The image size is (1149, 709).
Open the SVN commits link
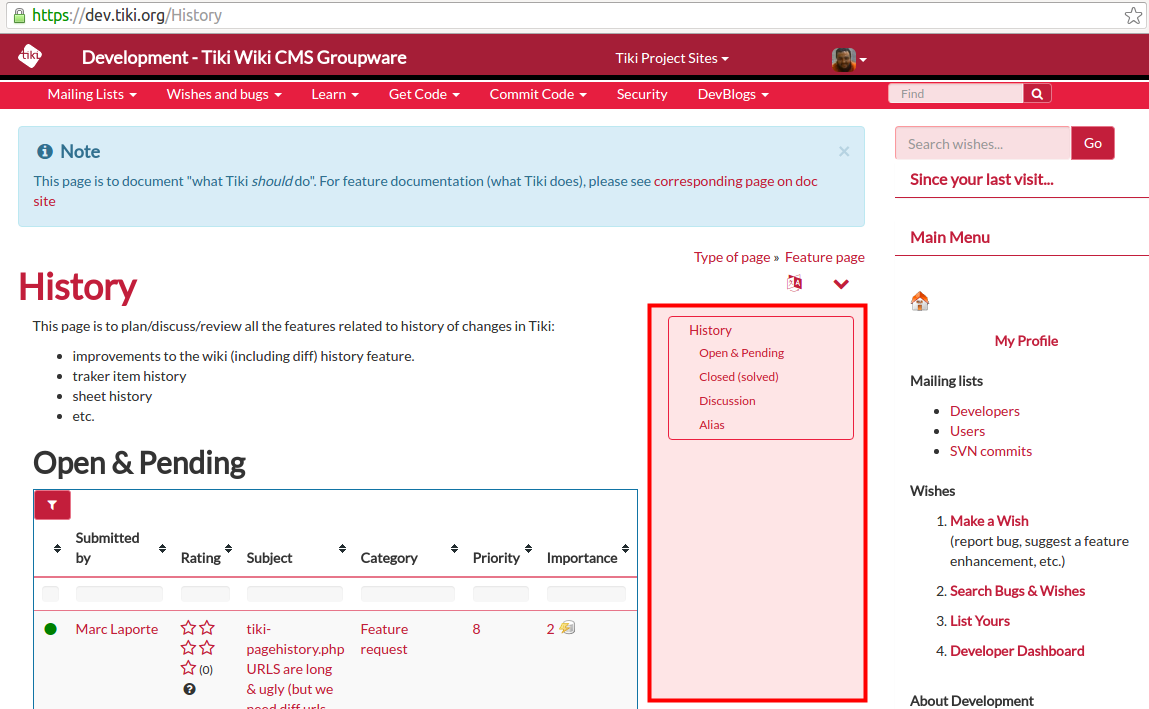coord(991,451)
